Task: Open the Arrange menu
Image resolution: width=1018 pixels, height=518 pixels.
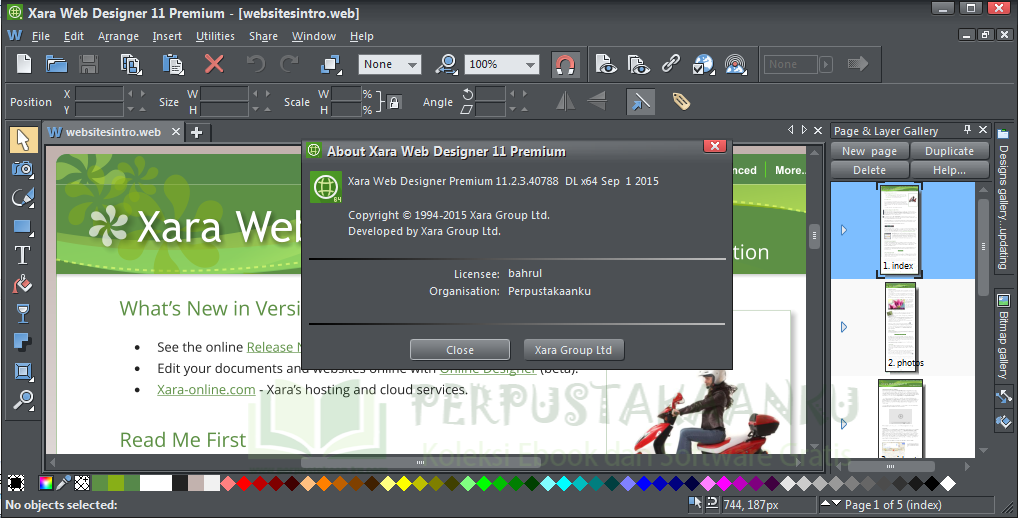Action: click(x=118, y=36)
